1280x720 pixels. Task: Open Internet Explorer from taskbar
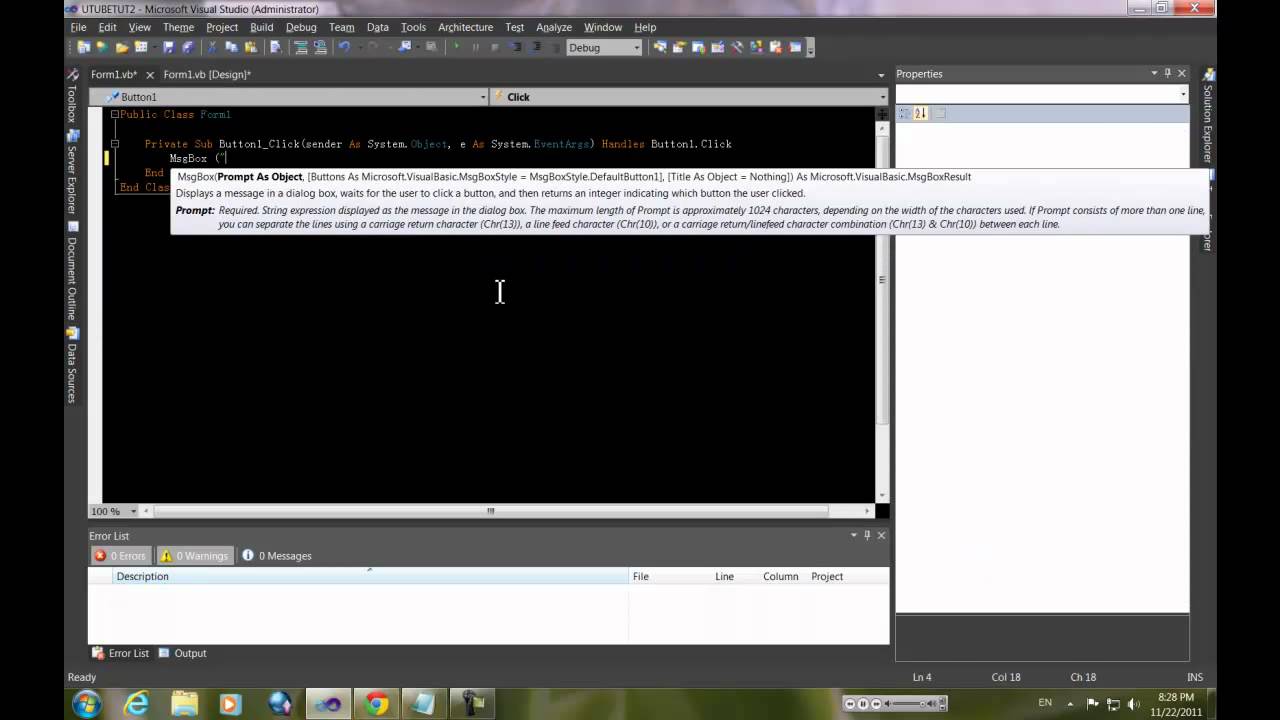[135, 704]
